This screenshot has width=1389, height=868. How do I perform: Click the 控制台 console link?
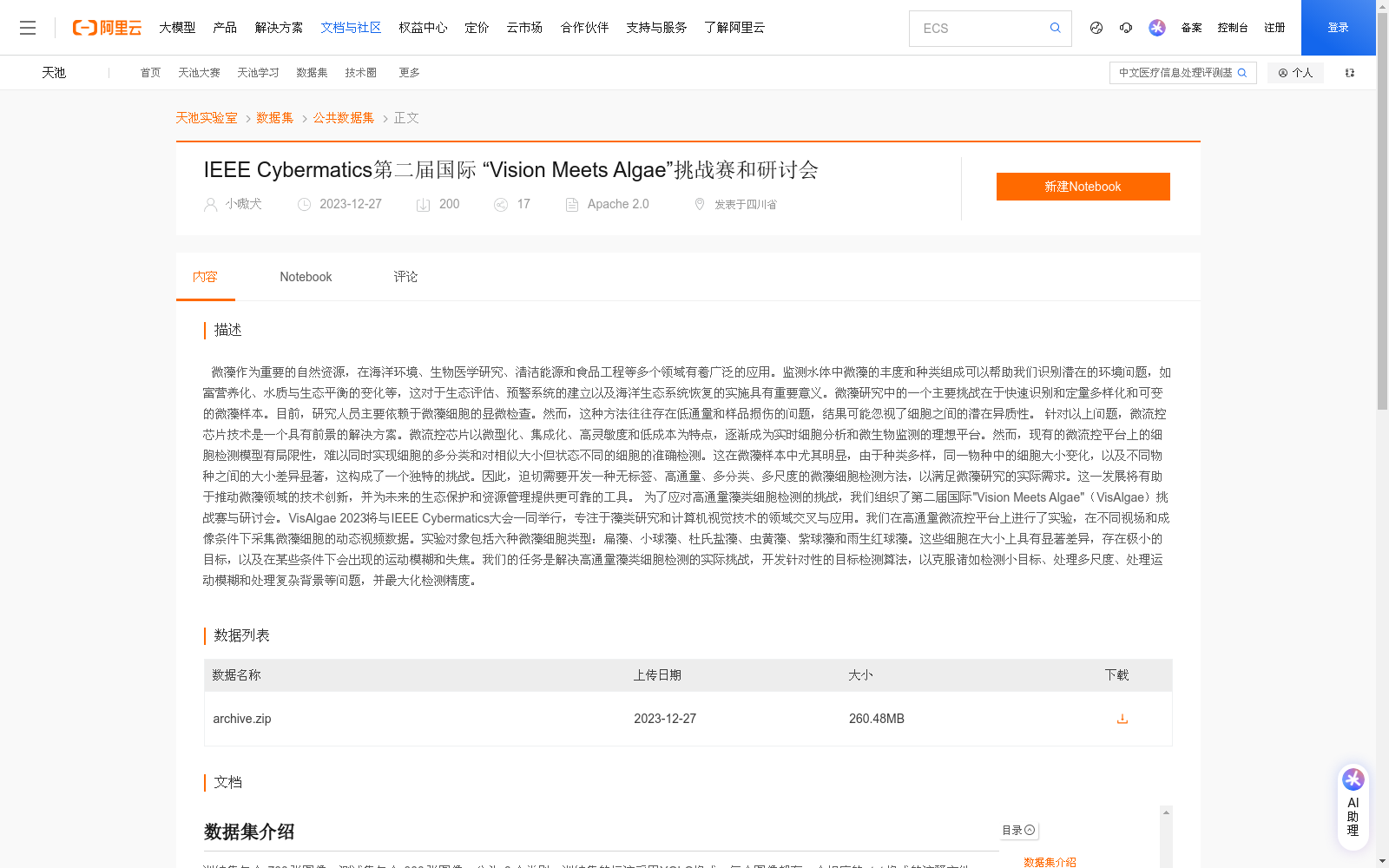click(x=1233, y=28)
